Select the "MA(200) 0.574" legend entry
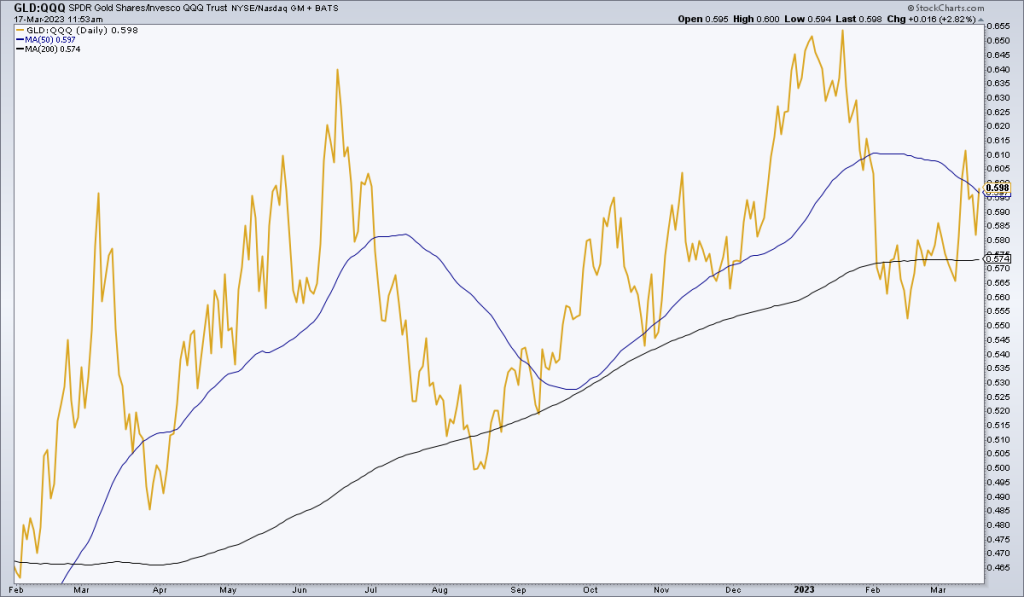The width and height of the screenshot is (1024, 597). [x=52, y=49]
